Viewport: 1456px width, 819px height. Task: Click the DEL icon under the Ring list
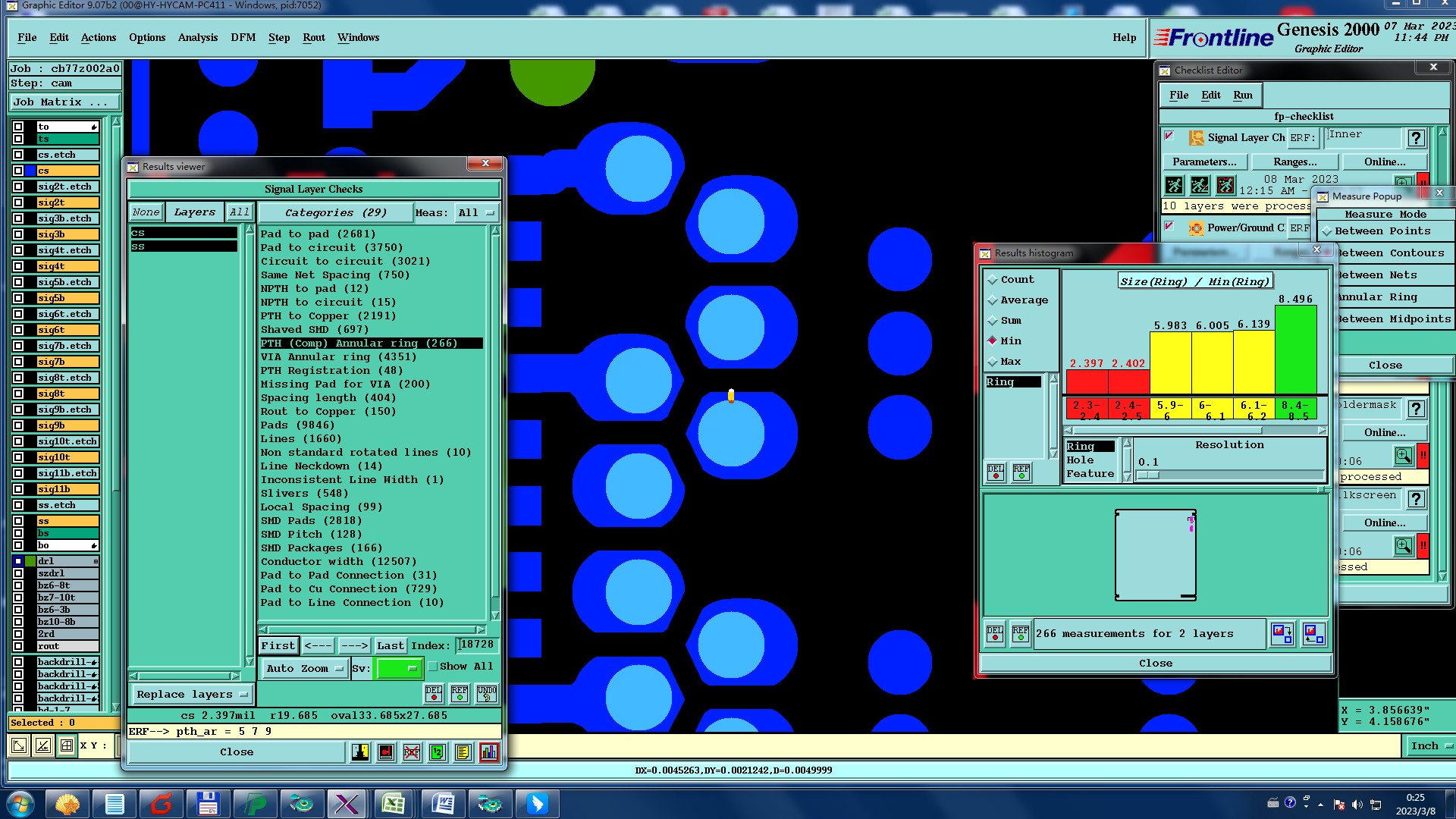996,472
